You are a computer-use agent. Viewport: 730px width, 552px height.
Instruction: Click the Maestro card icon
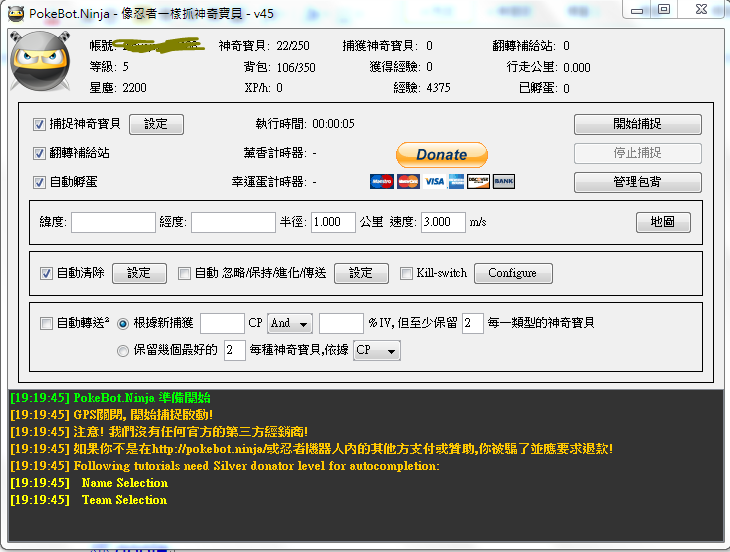tap(382, 182)
